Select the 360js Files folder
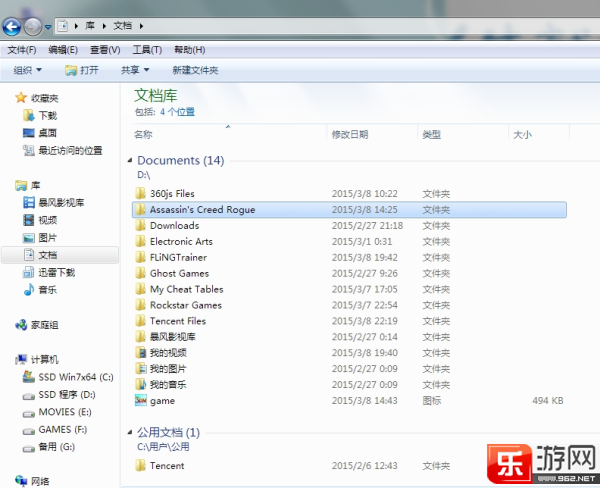The height and width of the screenshot is (488, 600). pyautogui.click(x=349, y=194)
